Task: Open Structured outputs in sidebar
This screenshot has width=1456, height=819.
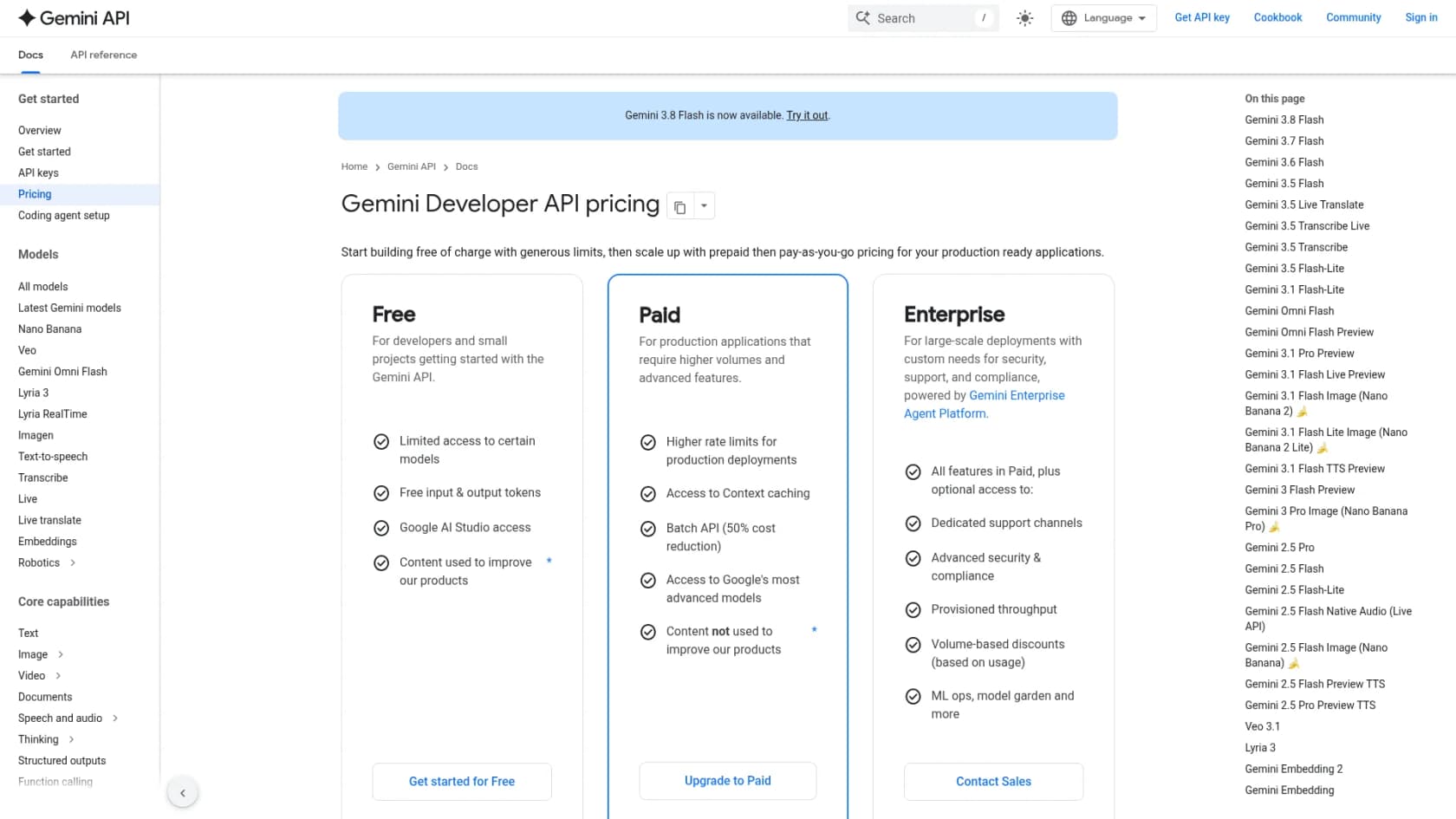Action: [62, 761]
